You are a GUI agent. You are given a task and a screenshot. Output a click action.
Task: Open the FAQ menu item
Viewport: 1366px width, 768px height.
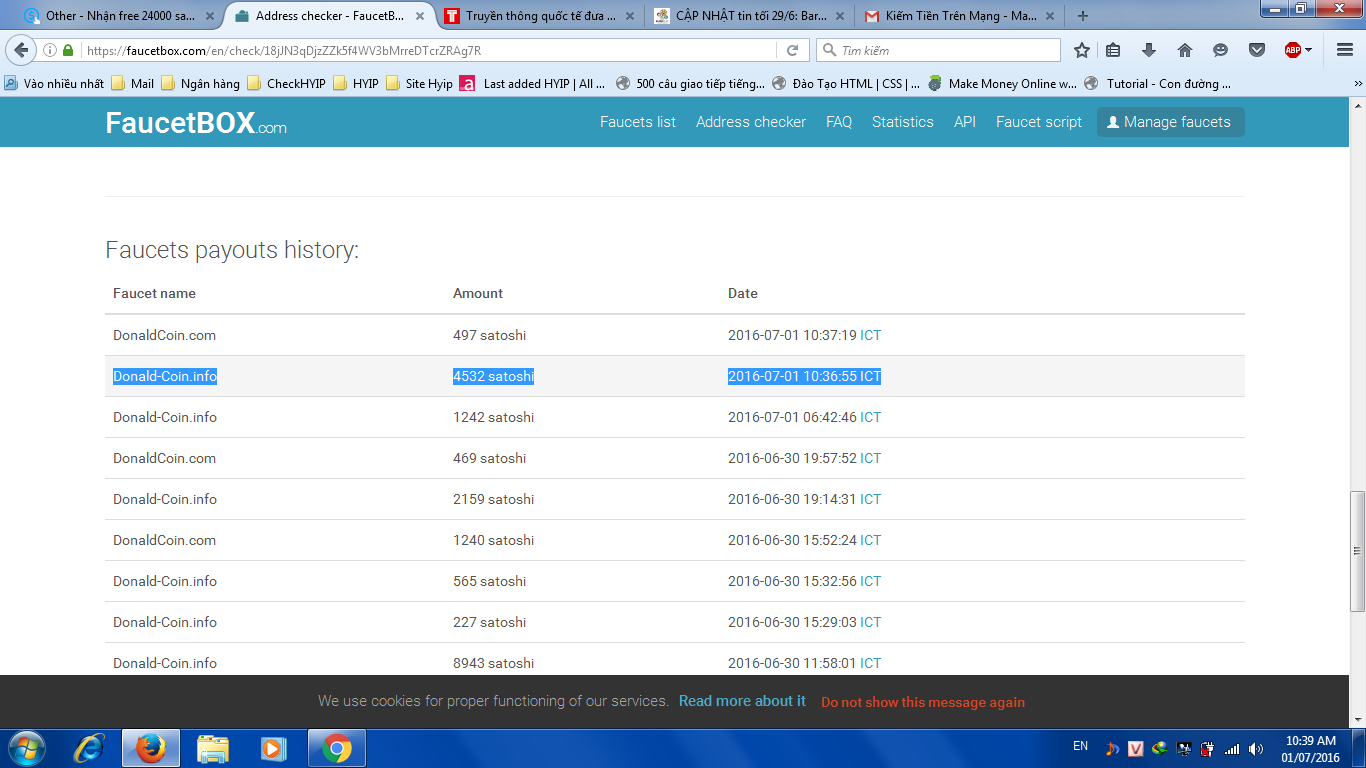click(x=839, y=122)
